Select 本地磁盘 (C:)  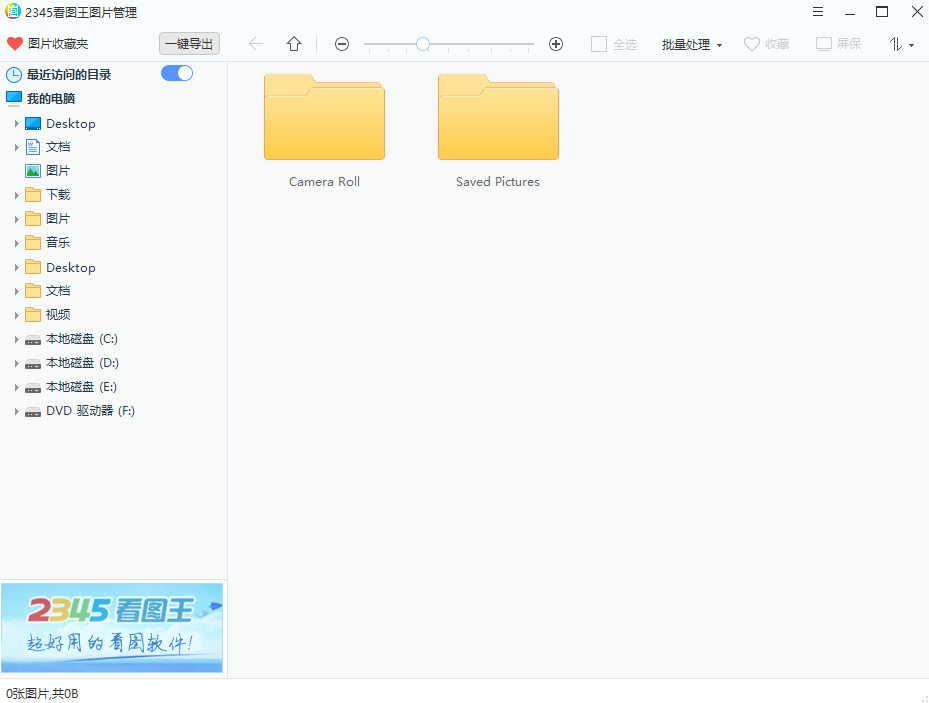coord(82,339)
